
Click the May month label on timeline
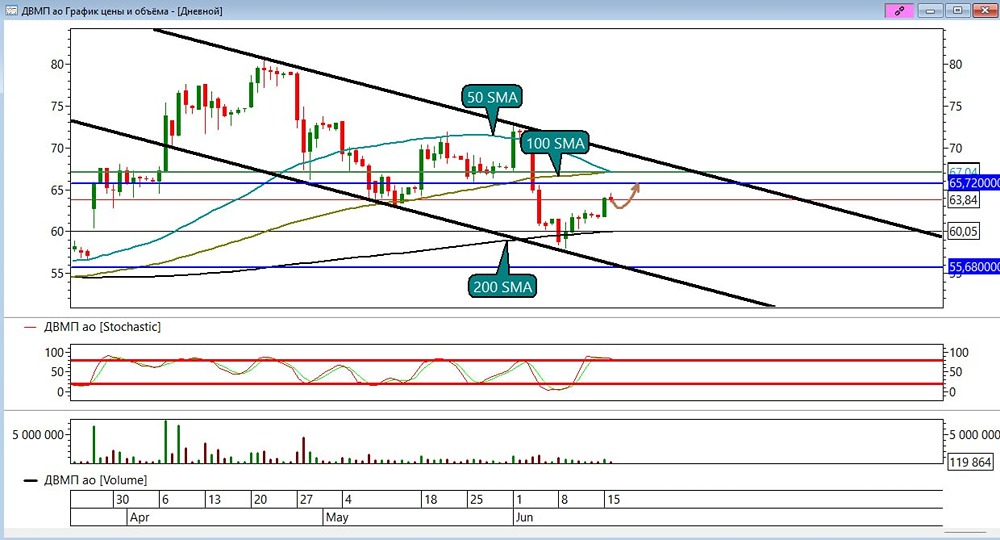[x=337, y=517]
